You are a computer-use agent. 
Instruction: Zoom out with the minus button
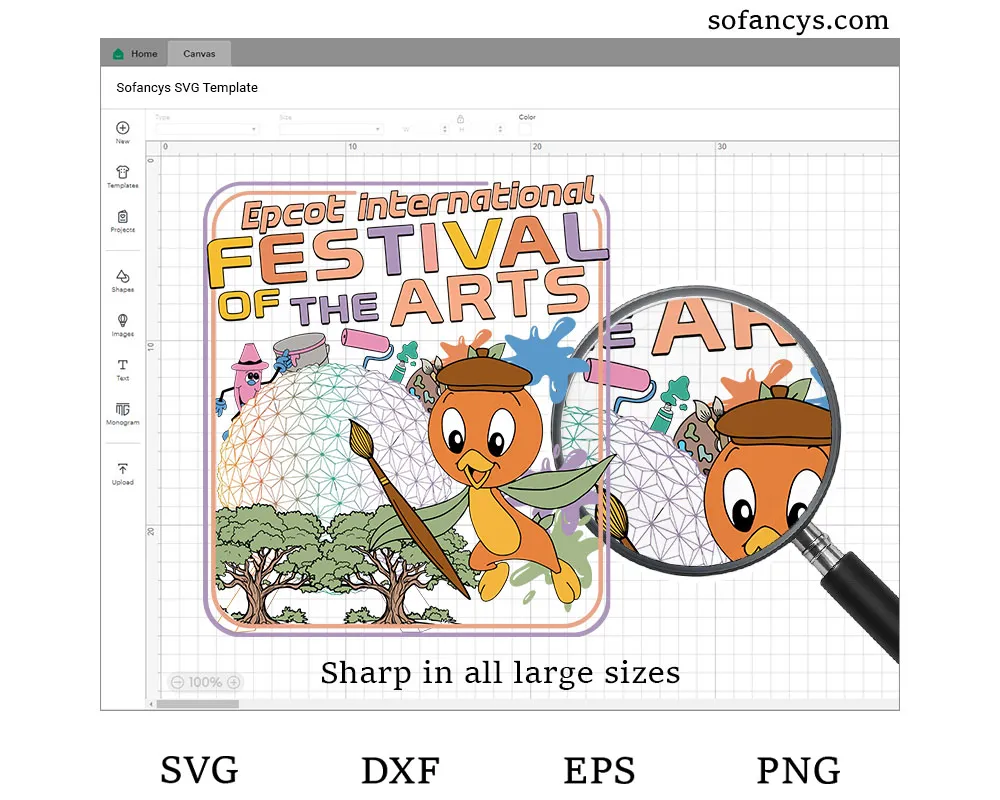click(x=177, y=682)
